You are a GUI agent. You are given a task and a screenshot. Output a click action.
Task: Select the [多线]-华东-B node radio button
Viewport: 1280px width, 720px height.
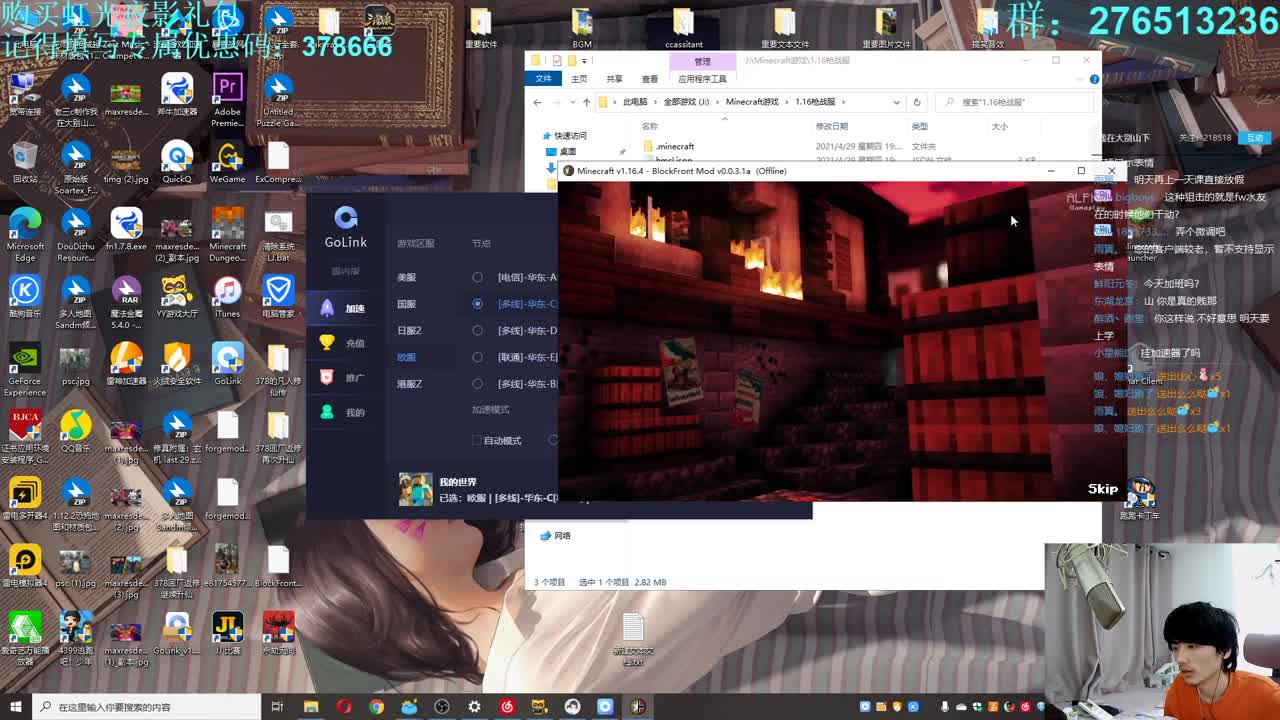coord(477,383)
